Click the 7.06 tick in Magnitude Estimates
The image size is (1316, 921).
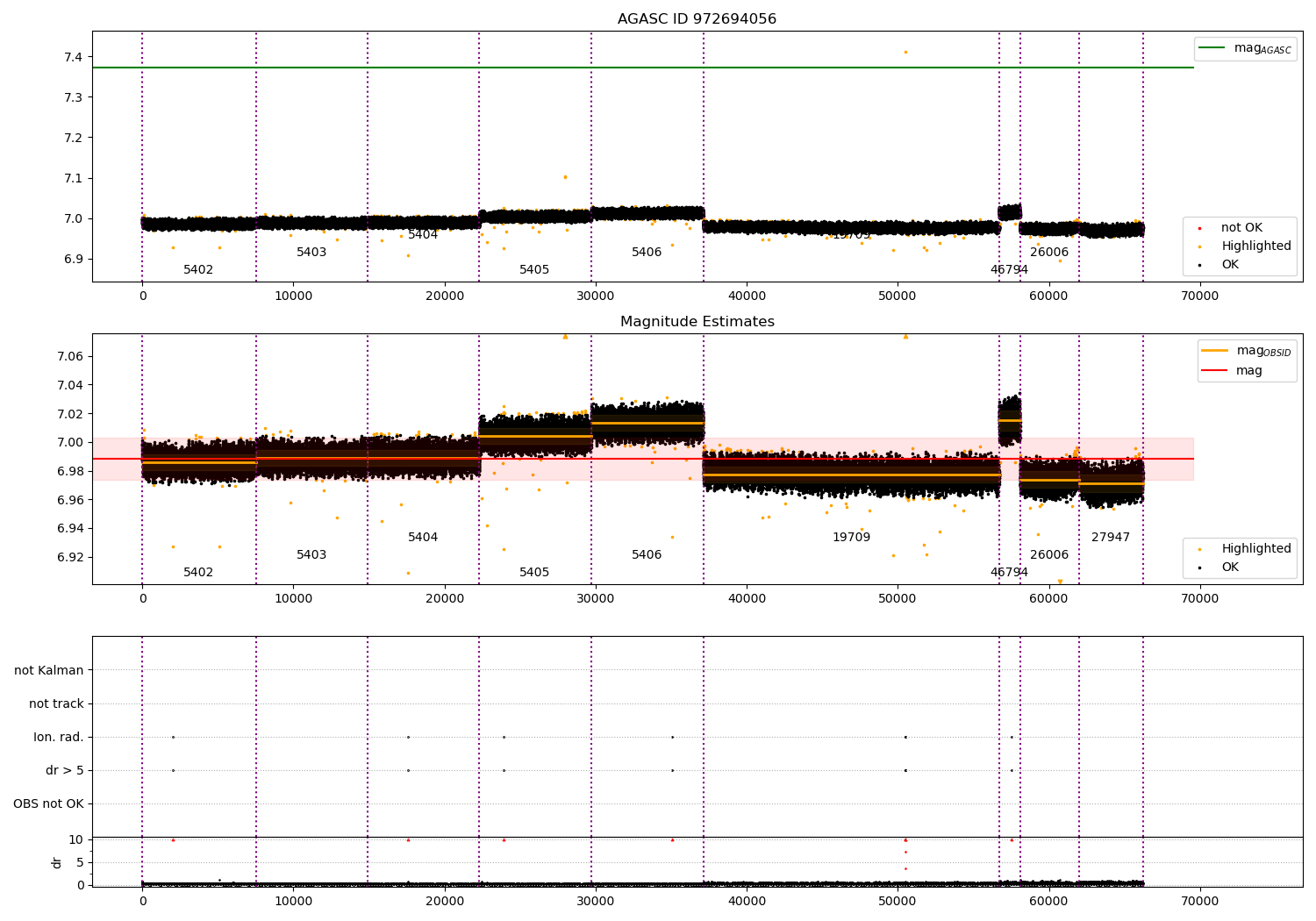tap(70, 356)
